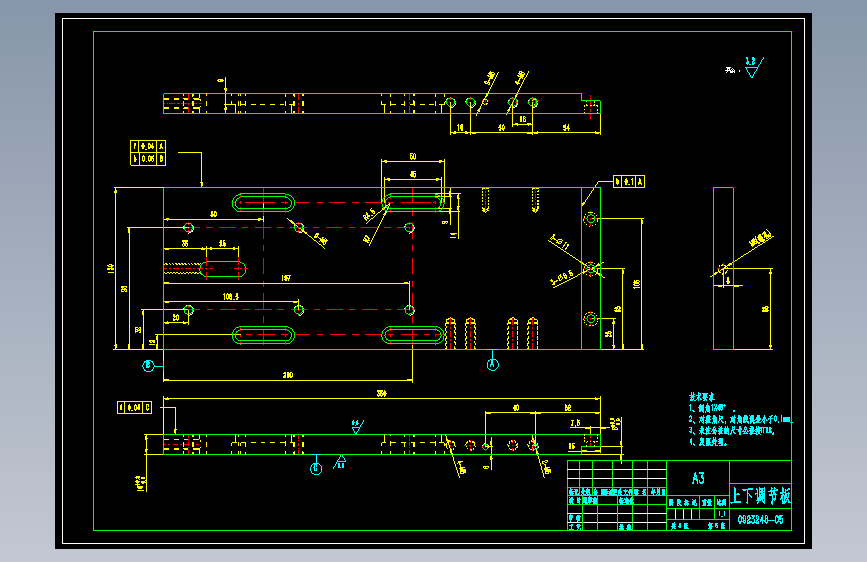Viewport: 867px width, 562px height.
Task: Click the "105" vertical dimension at right
Action: point(636,284)
